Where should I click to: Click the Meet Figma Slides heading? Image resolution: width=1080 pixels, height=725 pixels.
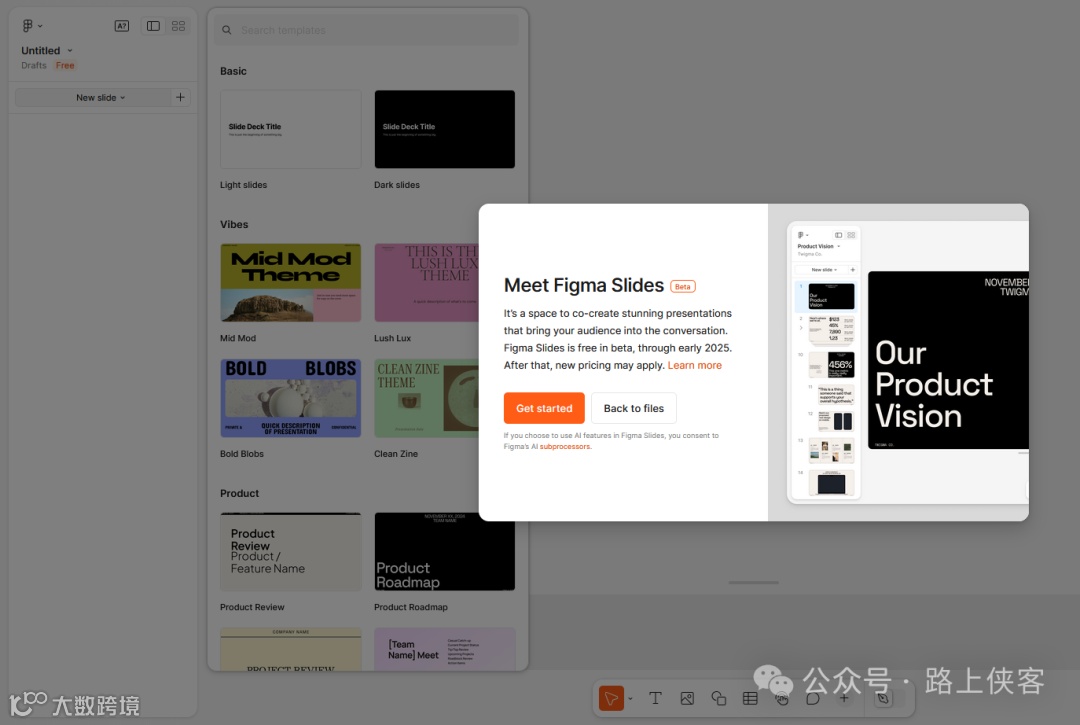click(583, 285)
